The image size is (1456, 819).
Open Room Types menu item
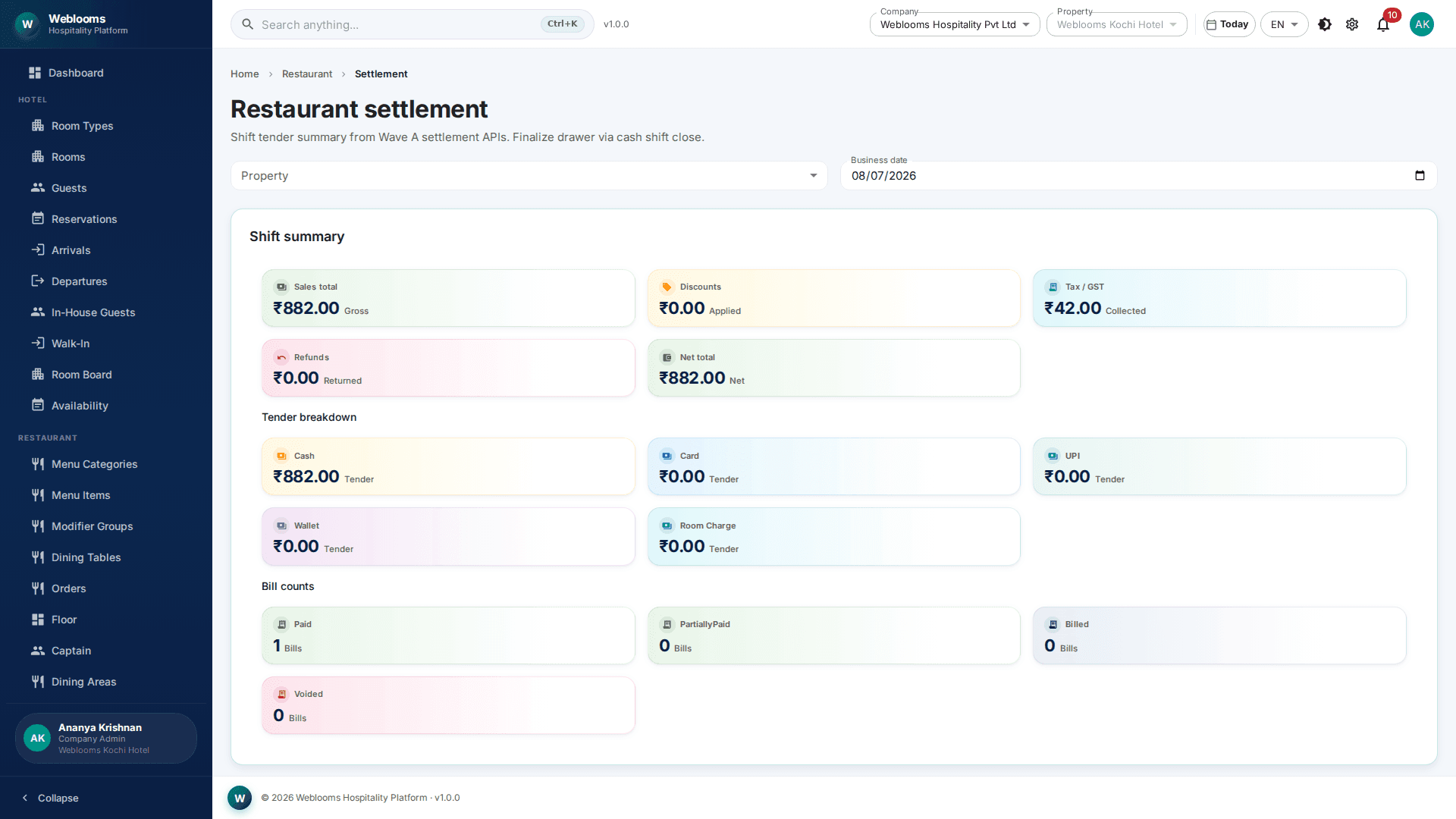pyautogui.click(x=106, y=126)
